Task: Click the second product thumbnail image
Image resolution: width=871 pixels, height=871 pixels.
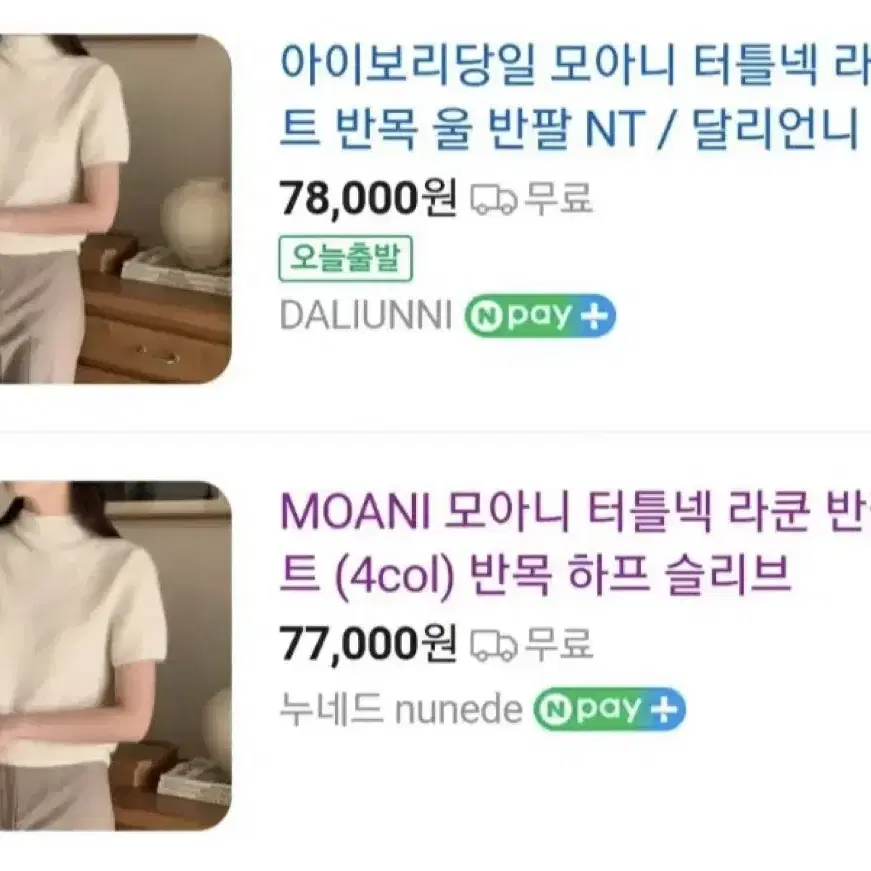Action: coord(116,655)
